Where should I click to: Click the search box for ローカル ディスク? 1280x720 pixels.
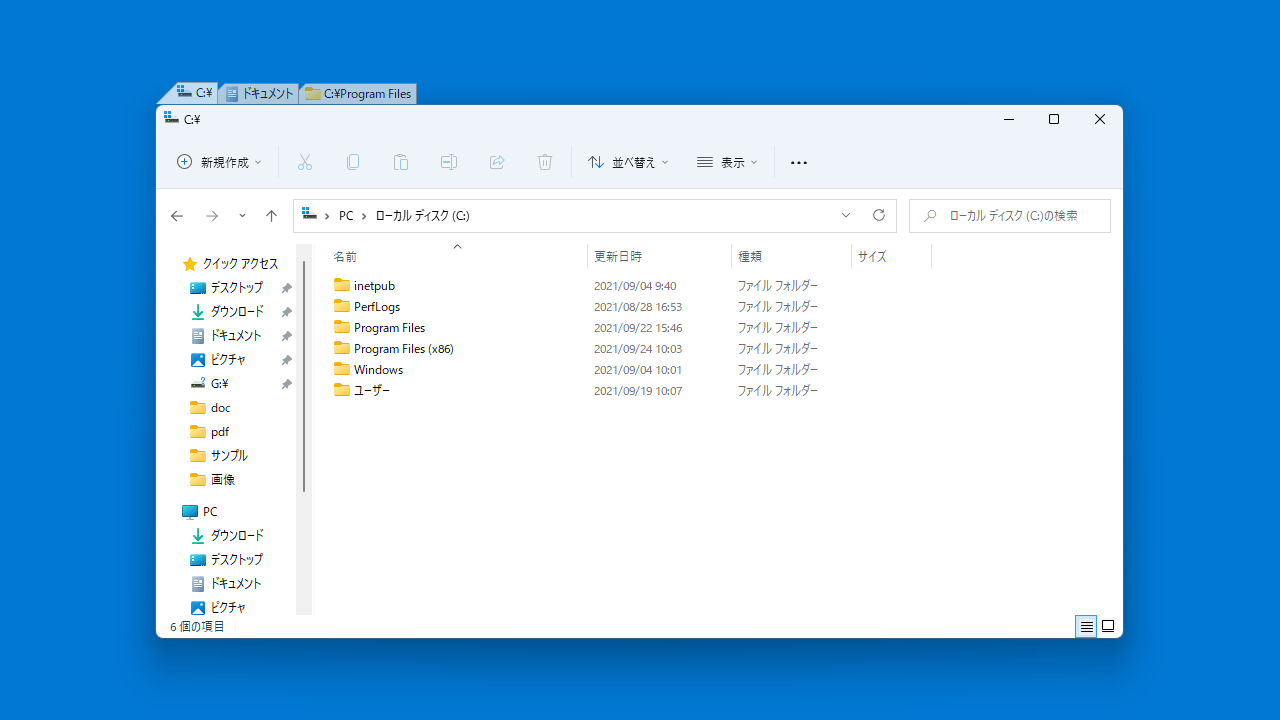(x=1010, y=216)
